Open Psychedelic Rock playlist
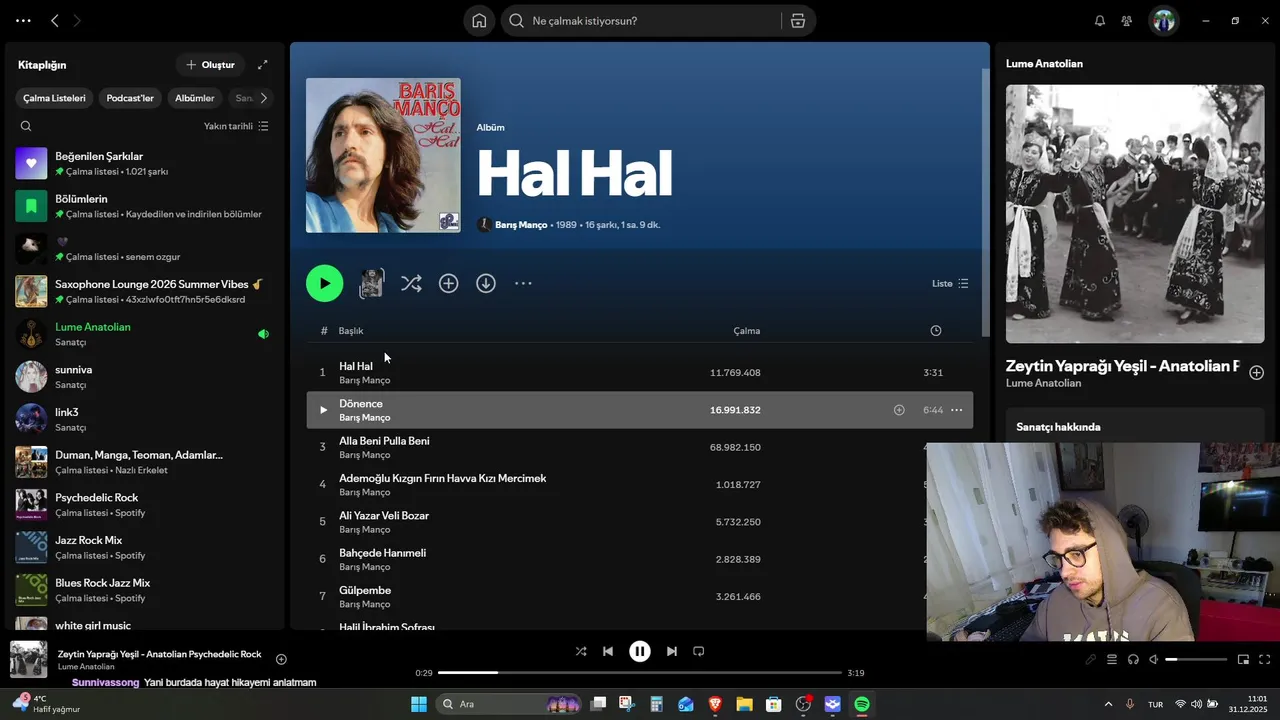Screen dimensions: 1280x720 click(x=145, y=505)
